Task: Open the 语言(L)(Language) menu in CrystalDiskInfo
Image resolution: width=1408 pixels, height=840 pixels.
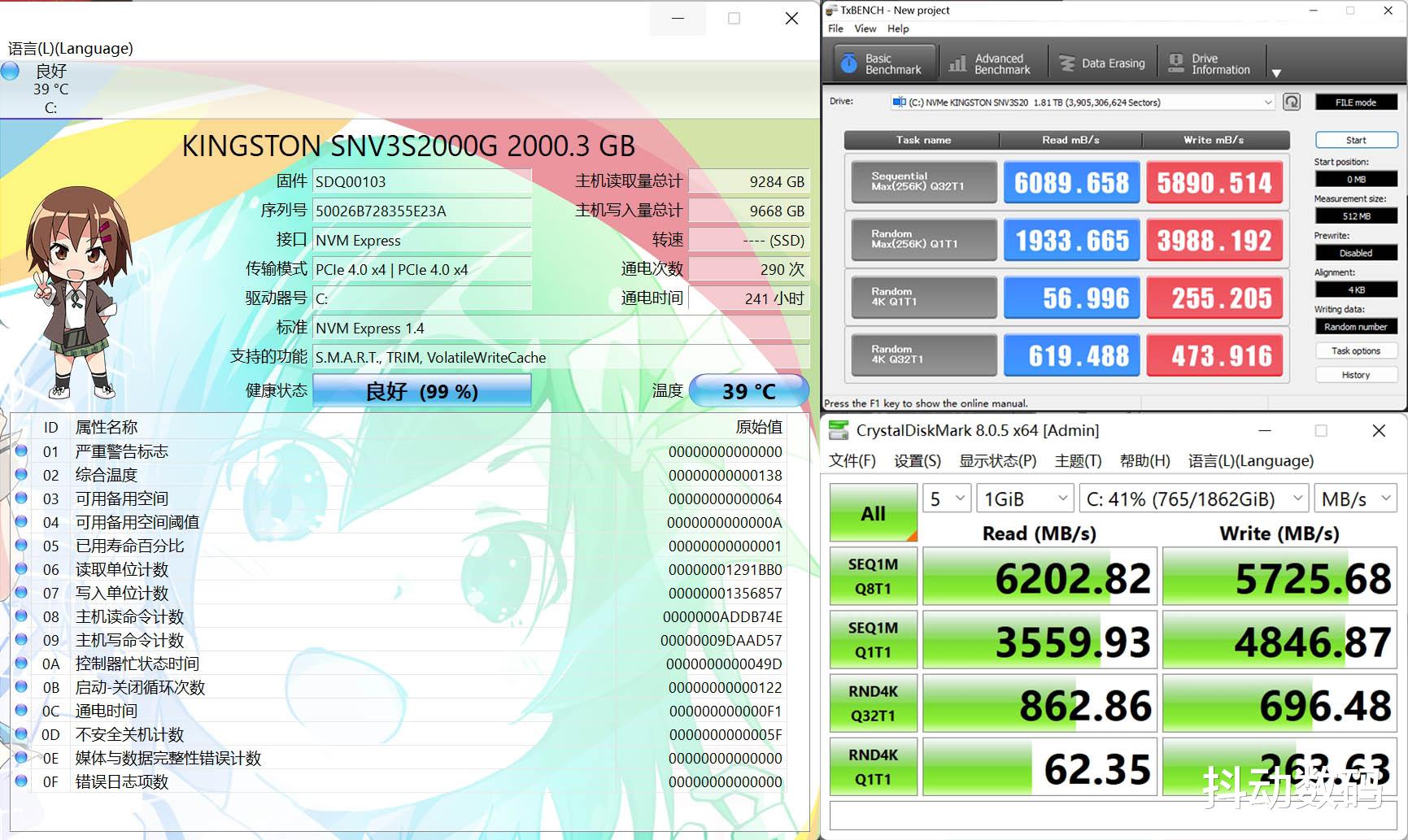Action: (x=71, y=48)
